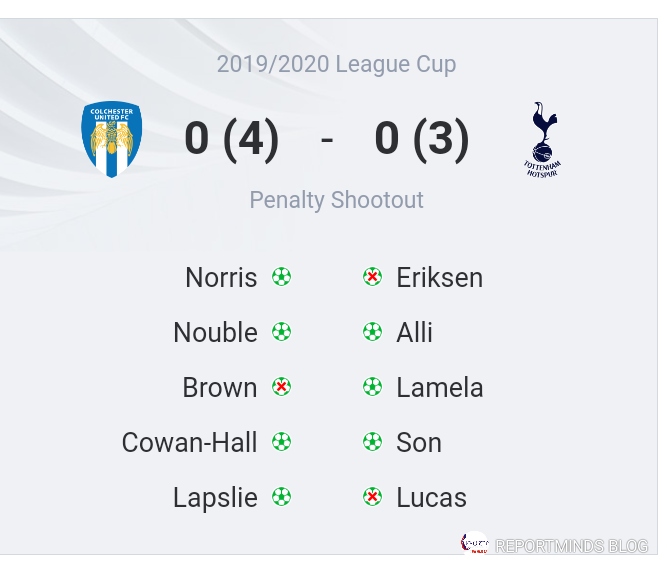The height and width of the screenshot is (577, 667).
Task: Click the Penalty Shootout label
Action: coord(336,200)
